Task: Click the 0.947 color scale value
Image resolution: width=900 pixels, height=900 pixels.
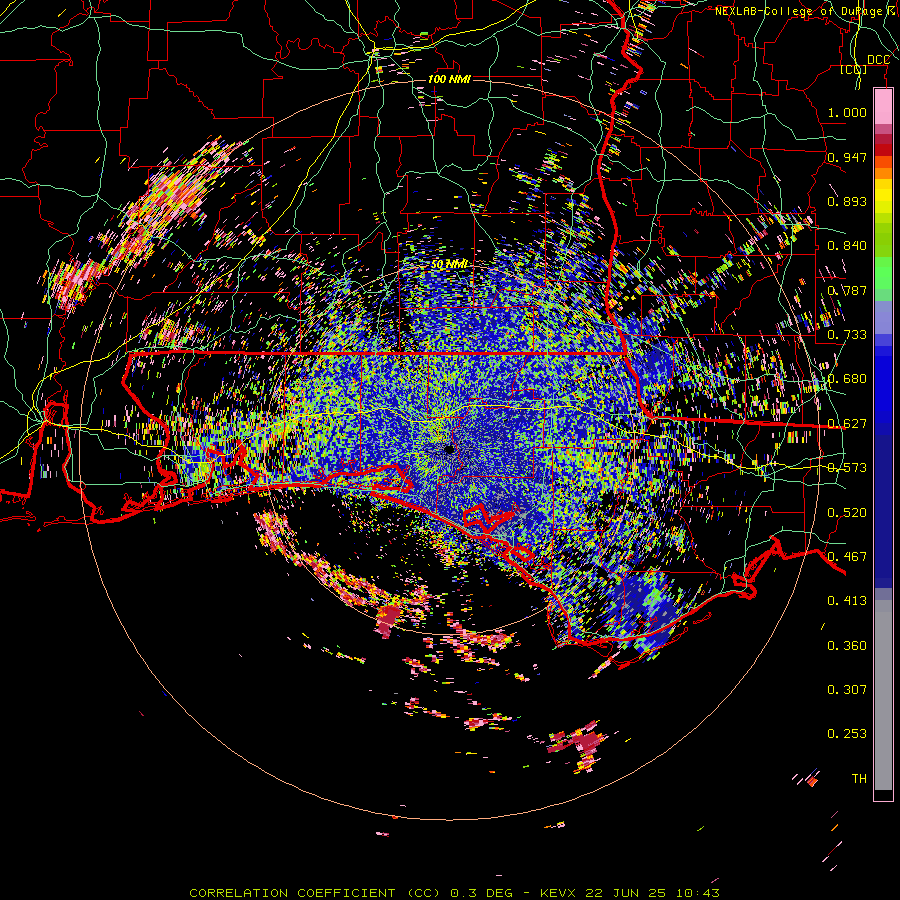Action: click(847, 157)
